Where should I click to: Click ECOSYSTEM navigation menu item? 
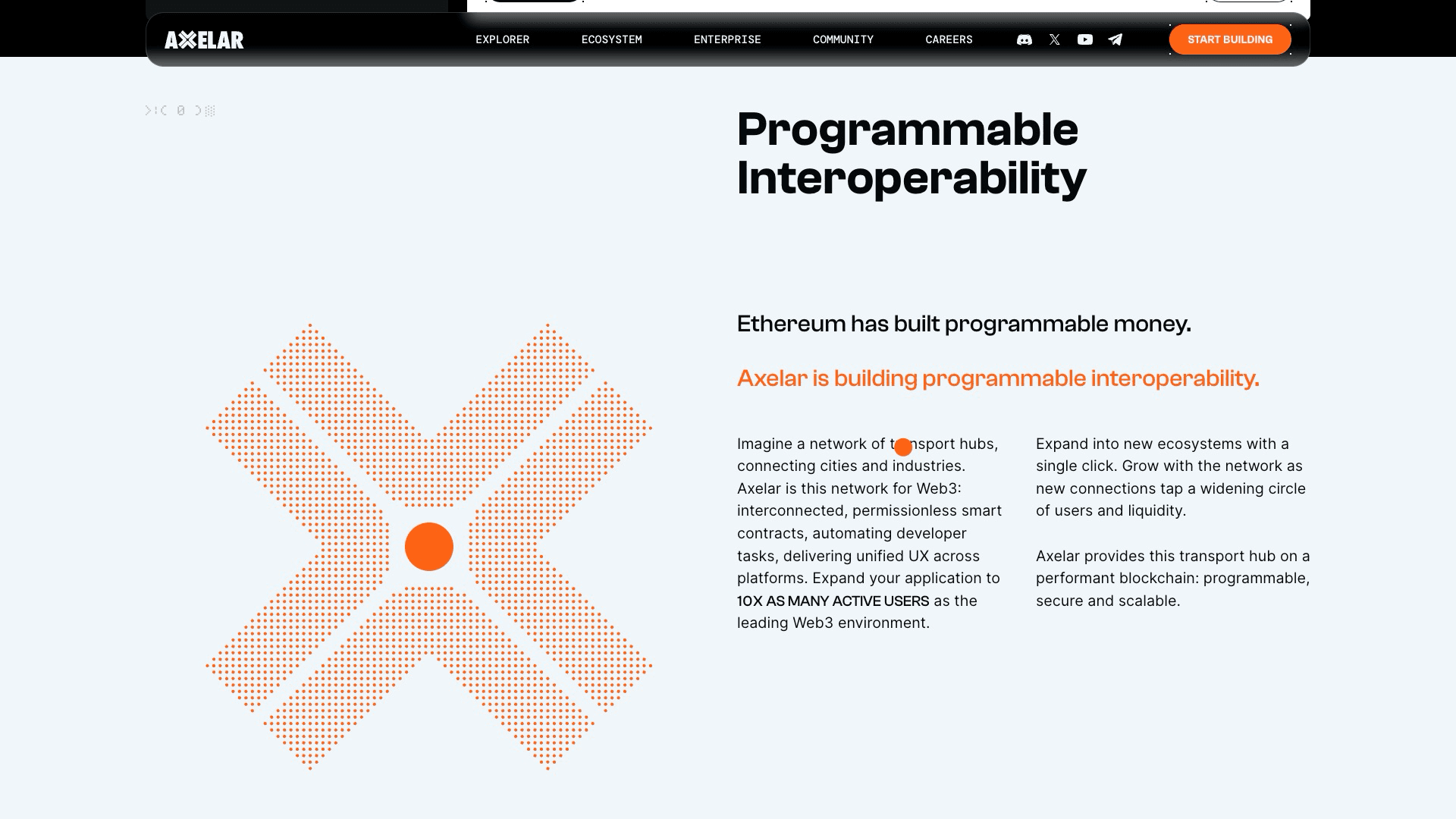point(611,39)
